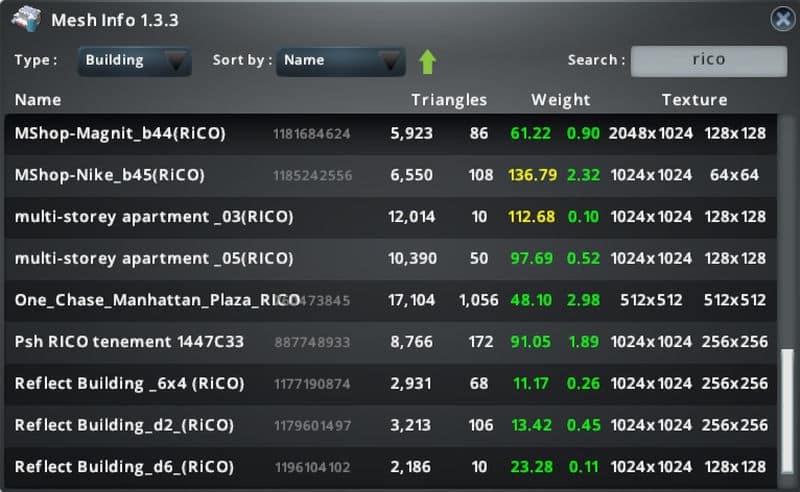Screen dimensions: 800x492
Task: Click the Mesh Info cube icon
Action: pyautogui.click(x=26, y=19)
